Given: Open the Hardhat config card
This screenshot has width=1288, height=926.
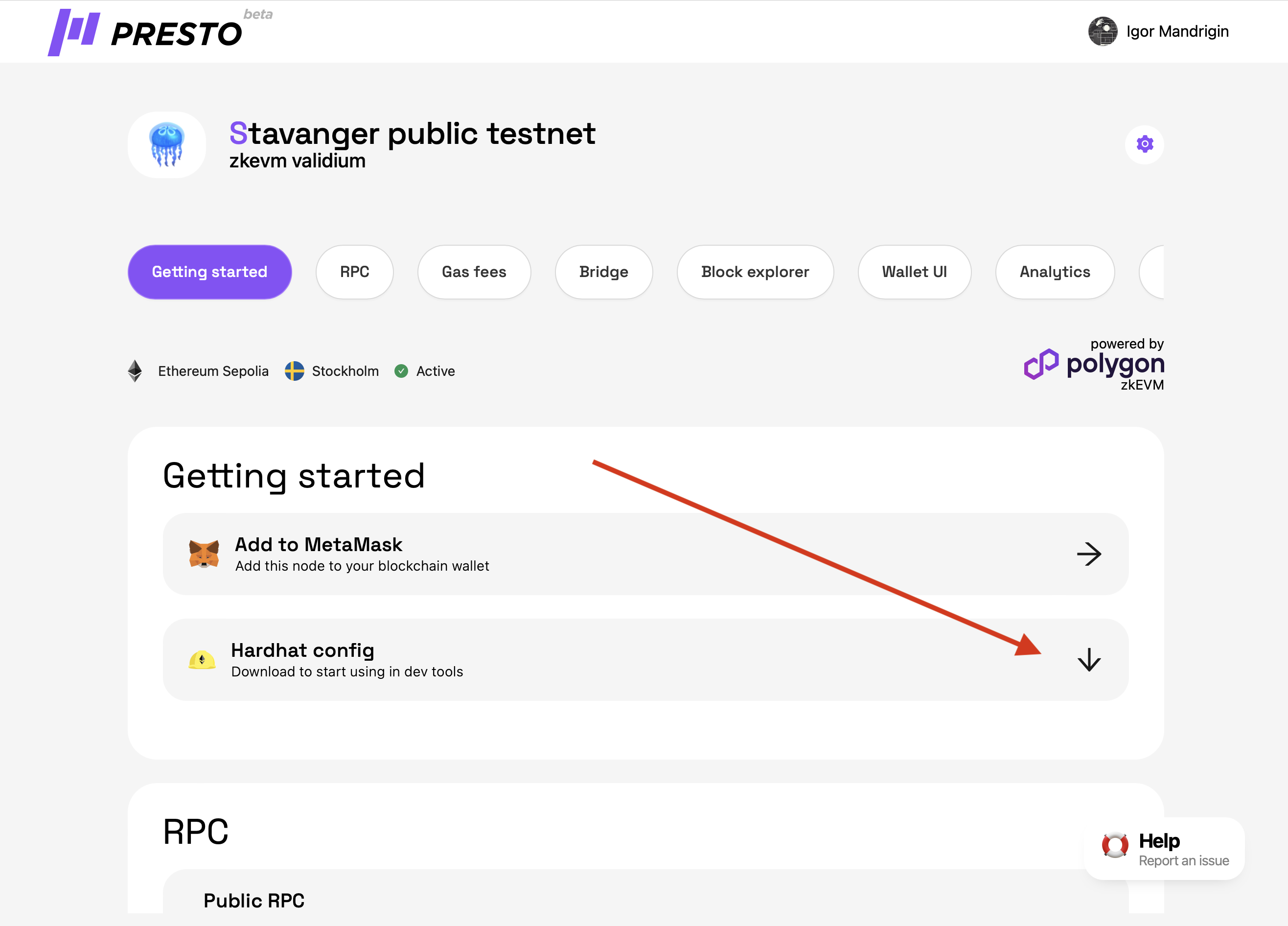Looking at the screenshot, I should click(645, 660).
